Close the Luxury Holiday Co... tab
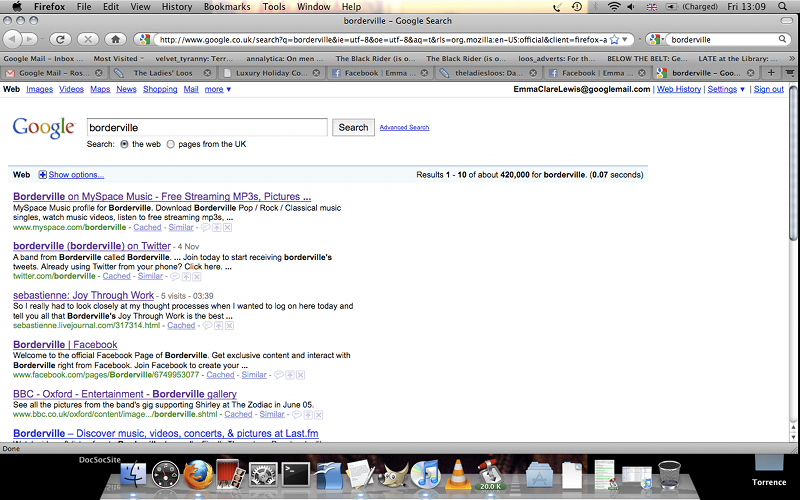 point(316,73)
